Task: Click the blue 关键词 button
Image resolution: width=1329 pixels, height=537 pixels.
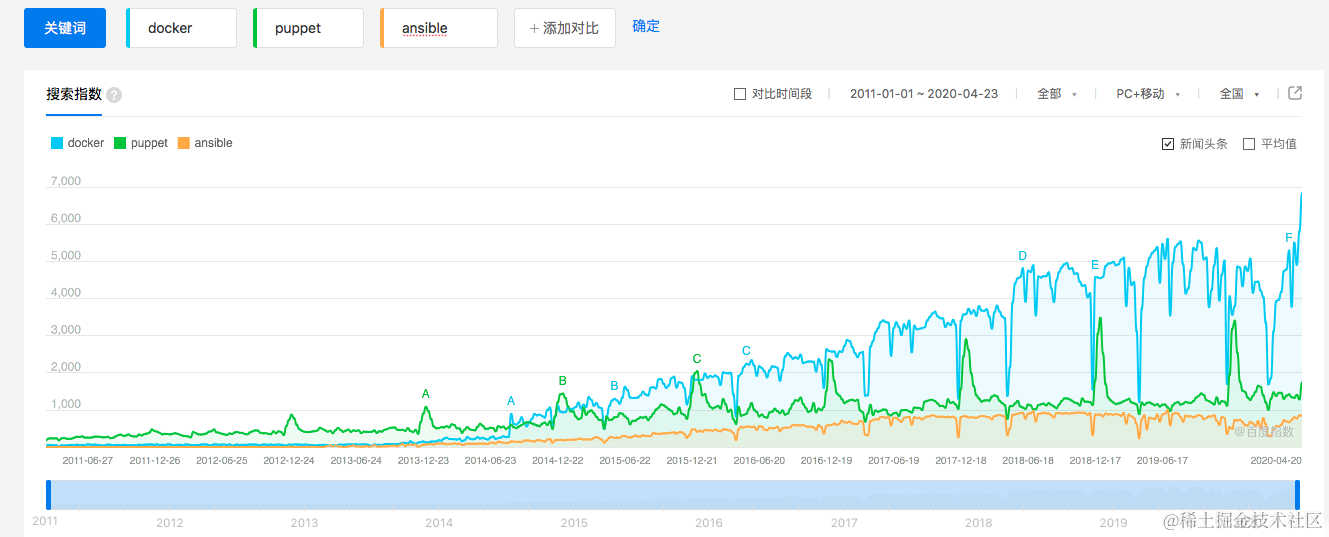Action: (65, 28)
